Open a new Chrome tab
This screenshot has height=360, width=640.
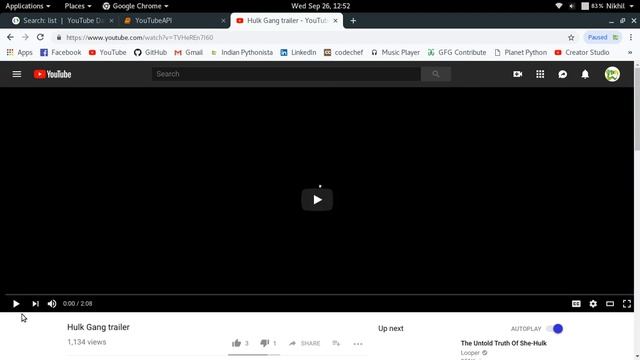(x=353, y=20)
